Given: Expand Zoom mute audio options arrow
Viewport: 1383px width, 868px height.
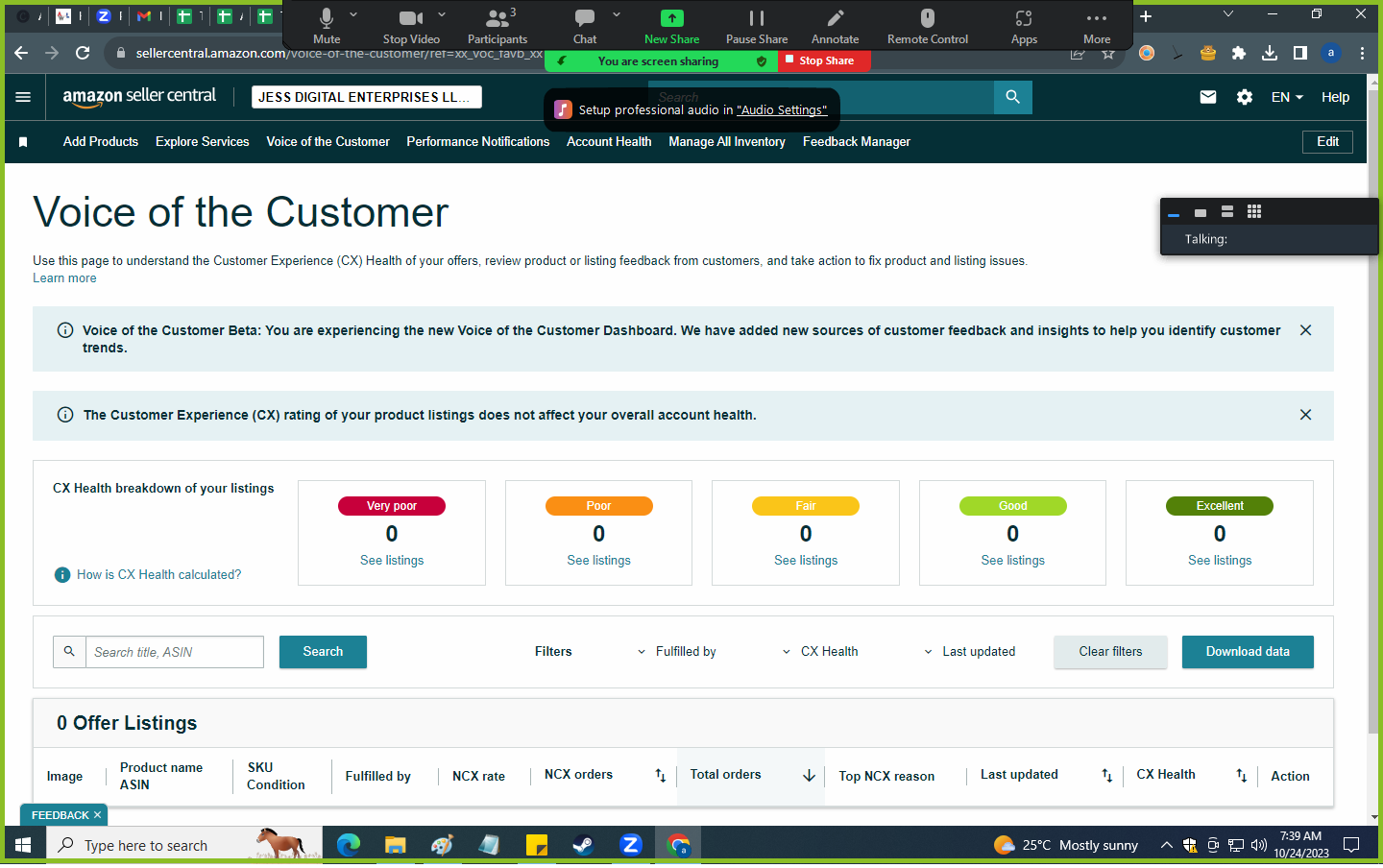Looking at the screenshot, I should (353, 14).
